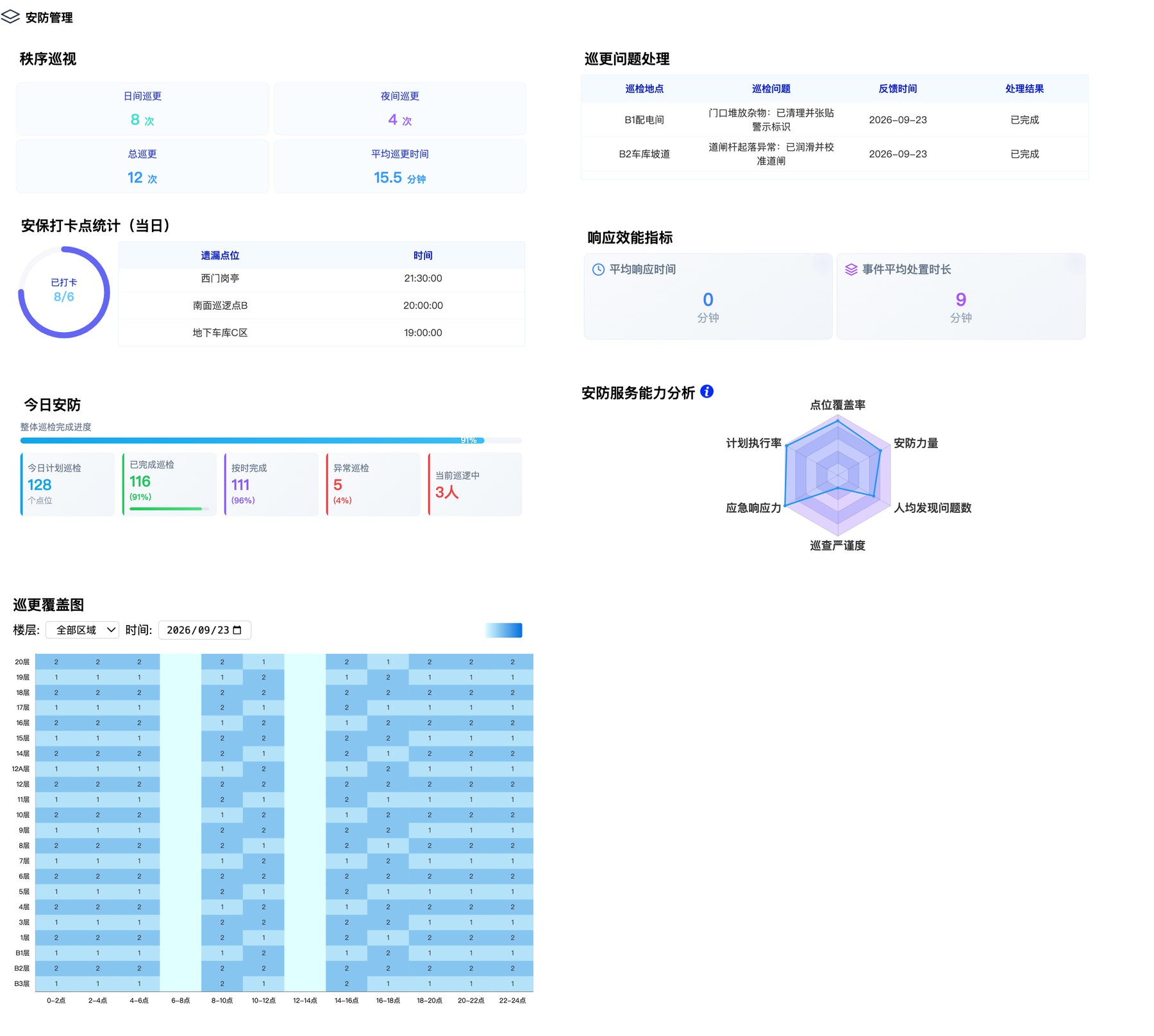This screenshot has height=1036, width=1154.
Task: Click the 人均发现问题数 radar axis label
Action: [x=932, y=508]
